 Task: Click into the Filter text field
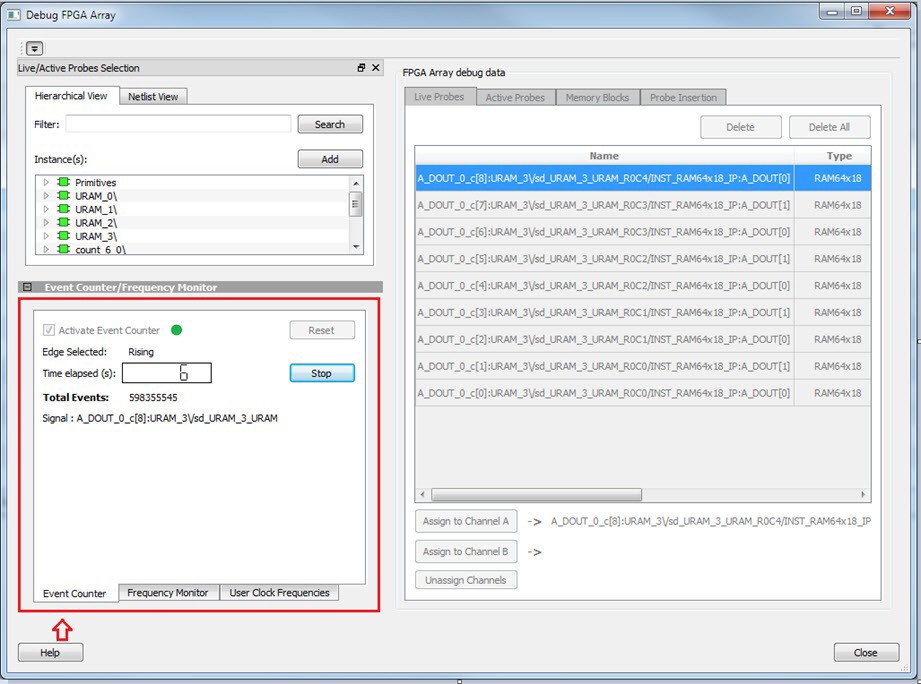pos(178,124)
